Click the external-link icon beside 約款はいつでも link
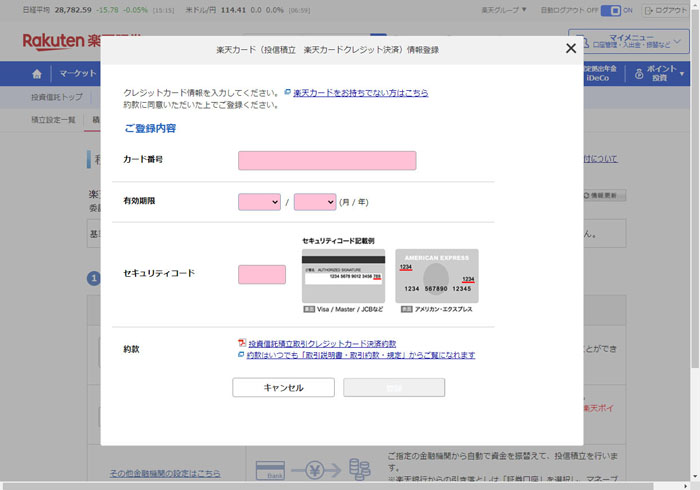Image resolution: width=700 pixels, height=490 pixels. click(x=241, y=355)
